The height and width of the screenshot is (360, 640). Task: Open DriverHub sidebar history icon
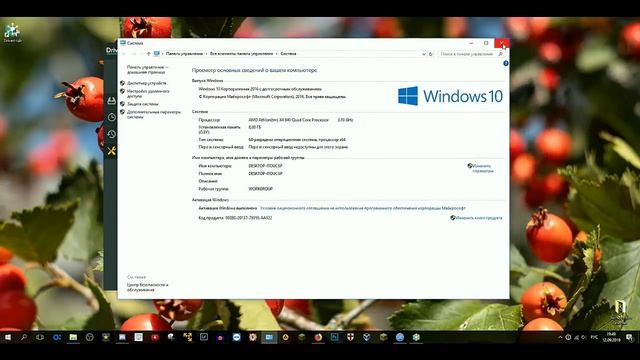(x=111, y=134)
